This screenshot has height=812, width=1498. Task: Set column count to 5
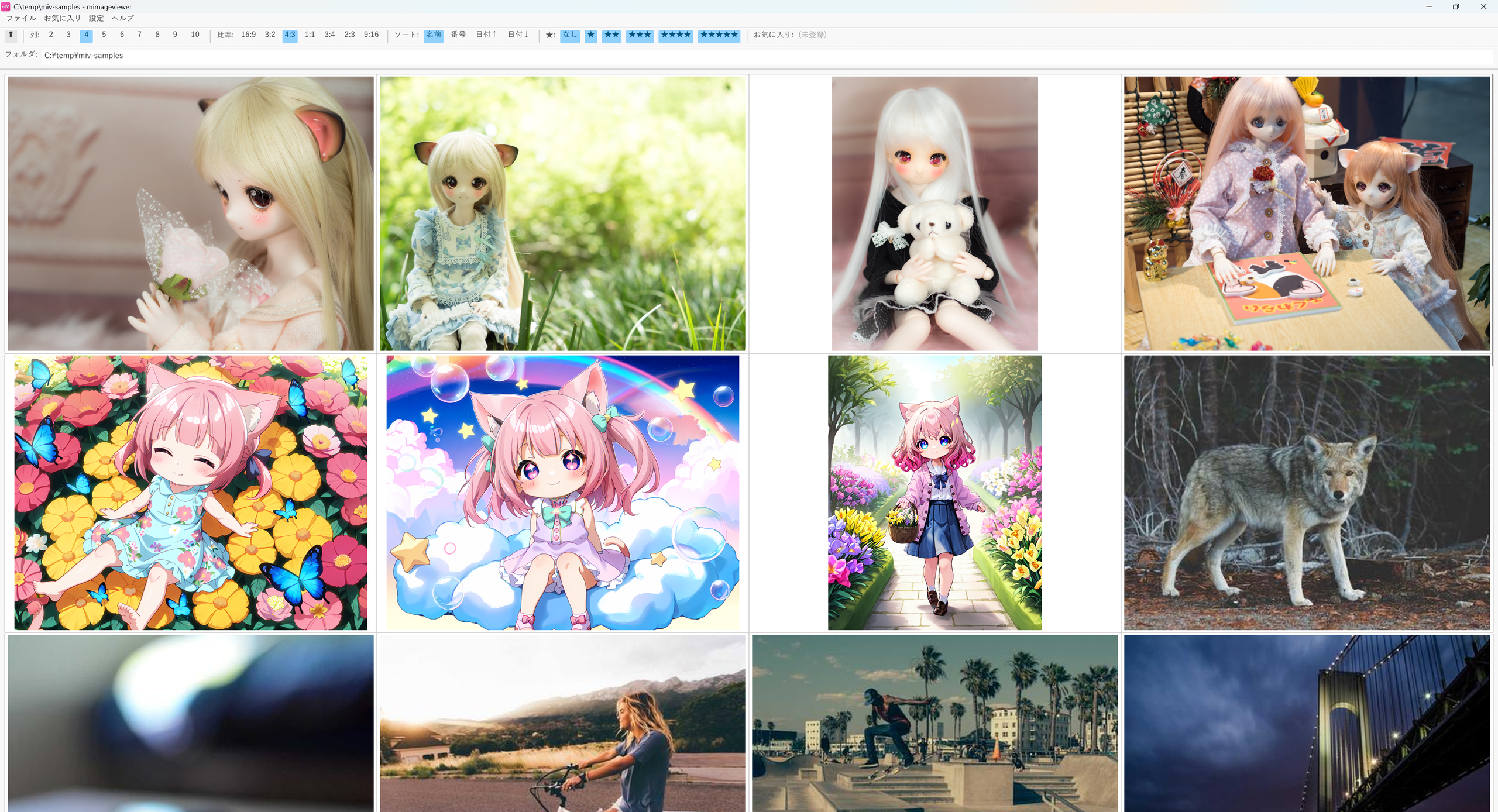pos(104,35)
